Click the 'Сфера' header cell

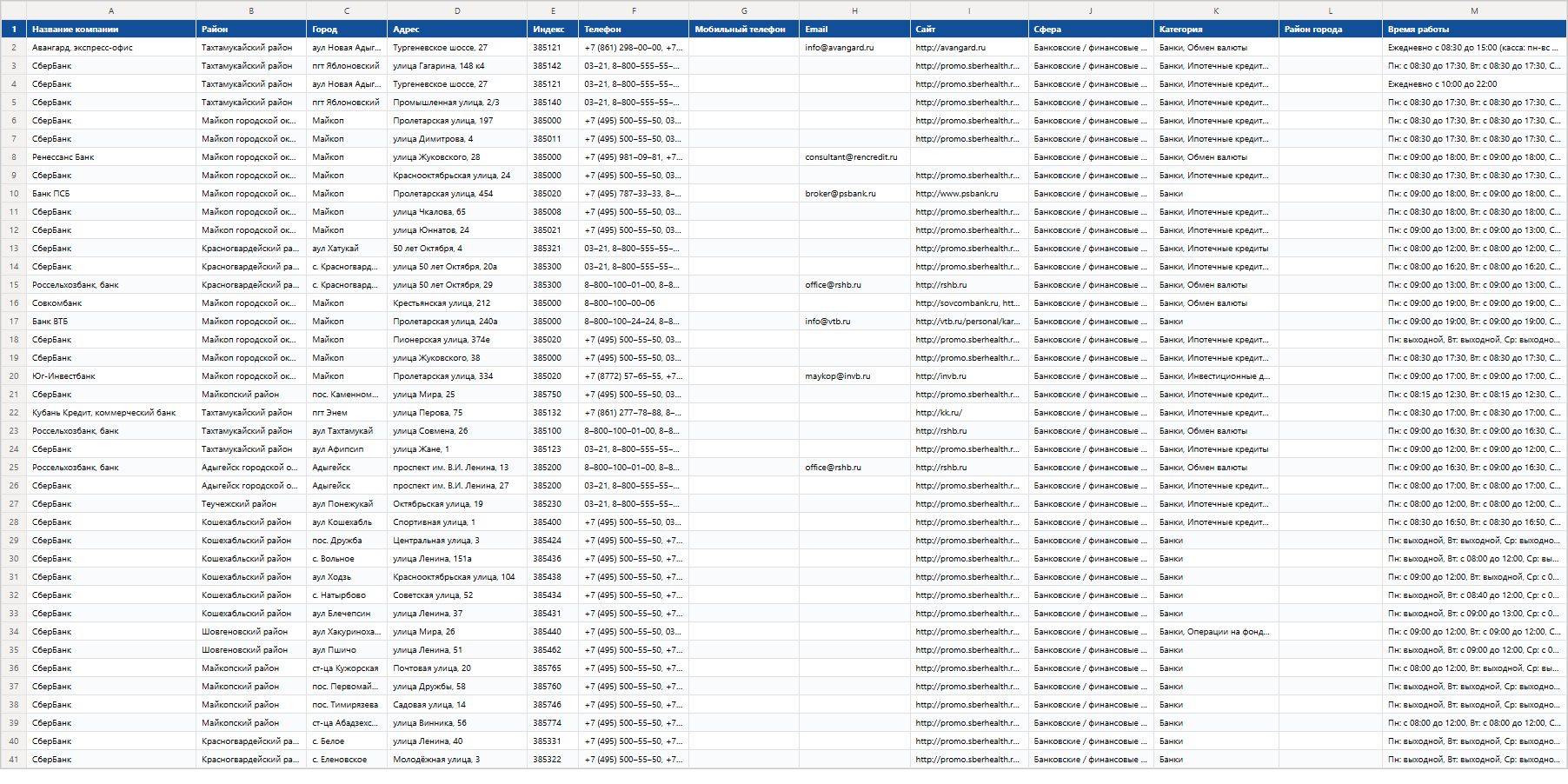[1091, 30]
